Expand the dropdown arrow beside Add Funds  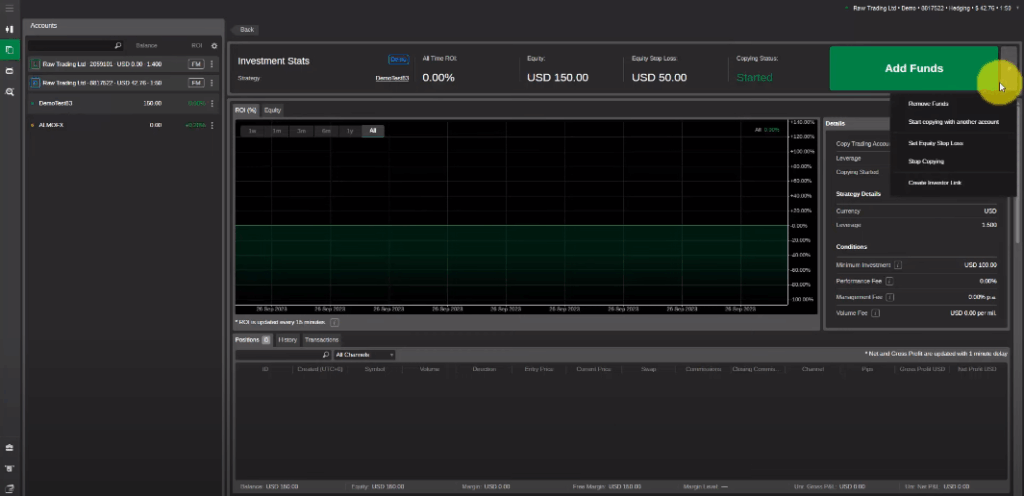click(1008, 69)
